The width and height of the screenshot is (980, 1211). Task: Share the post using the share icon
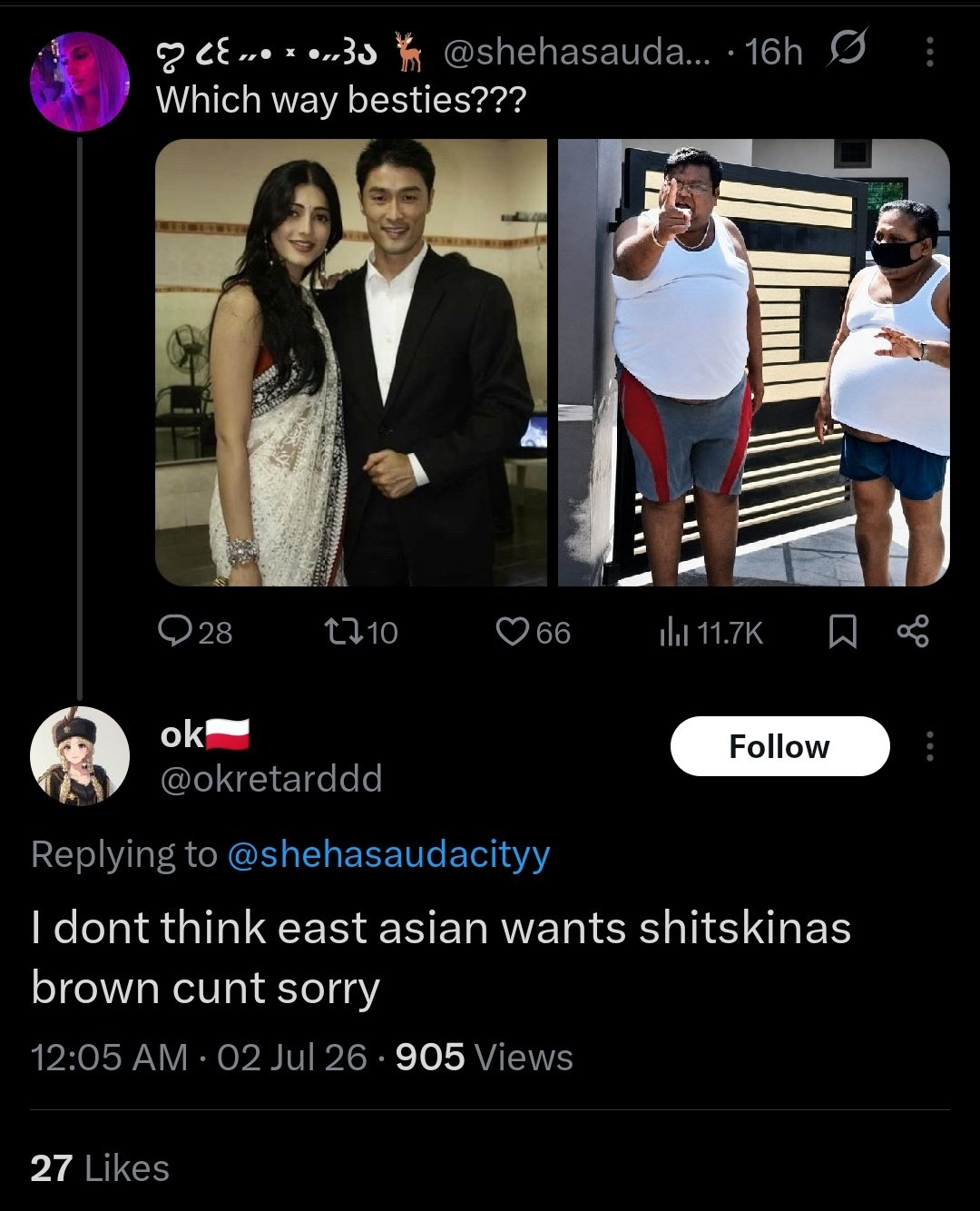point(913,632)
